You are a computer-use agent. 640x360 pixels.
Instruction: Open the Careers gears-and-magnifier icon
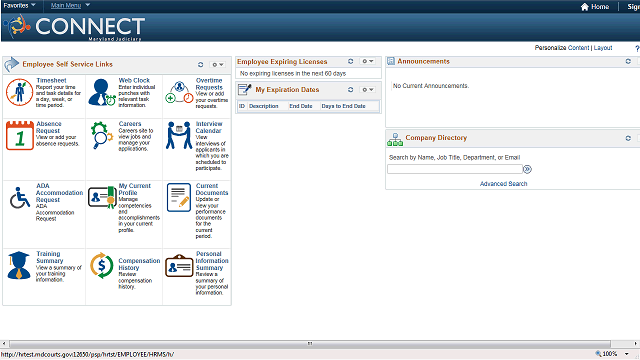[x=101, y=136]
